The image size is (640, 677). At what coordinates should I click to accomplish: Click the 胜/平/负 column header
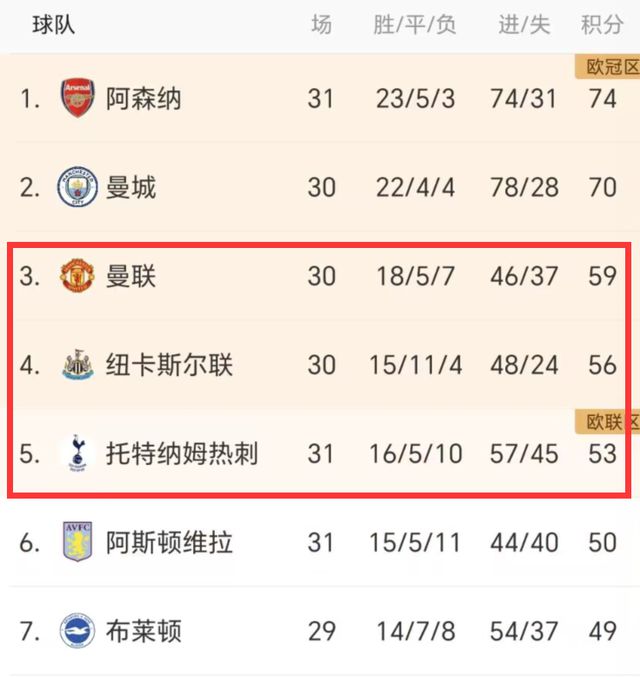coord(414,25)
